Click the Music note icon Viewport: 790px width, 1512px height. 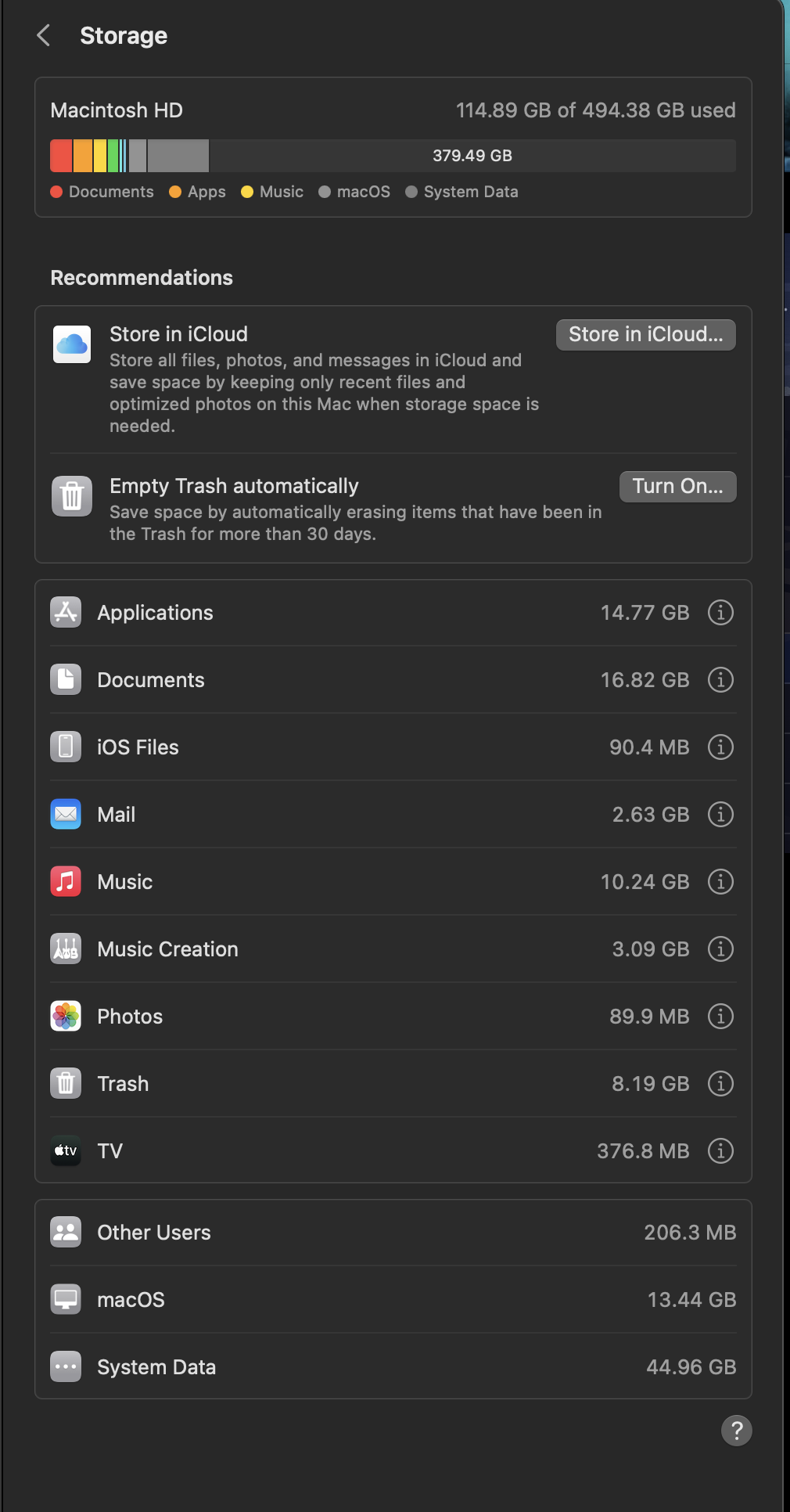tap(66, 881)
